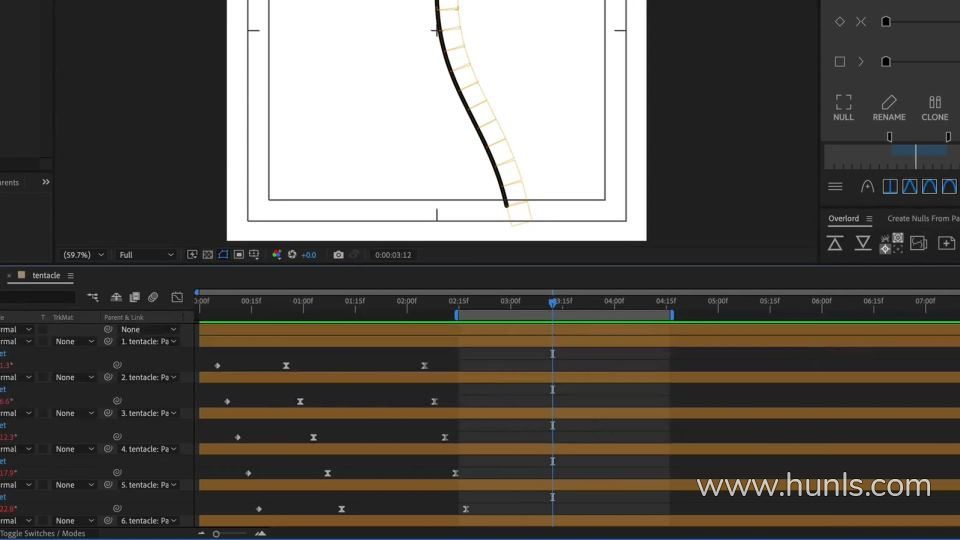Click Overlord split shapes to layers icon
The width and height of the screenshot is (960, 540).
pos(918,243)
